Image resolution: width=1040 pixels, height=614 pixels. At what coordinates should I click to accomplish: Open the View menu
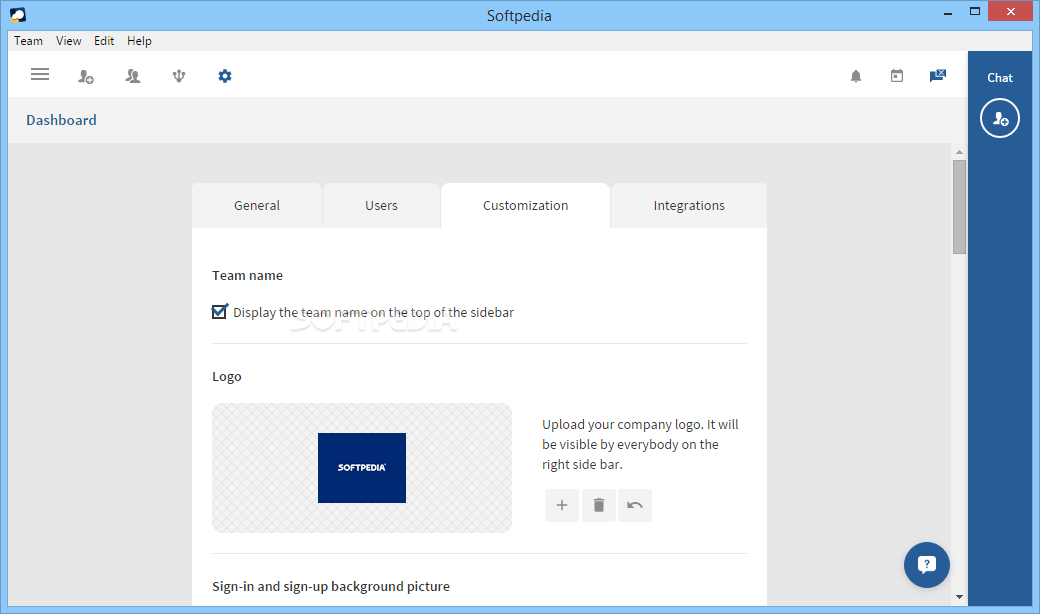68,41
